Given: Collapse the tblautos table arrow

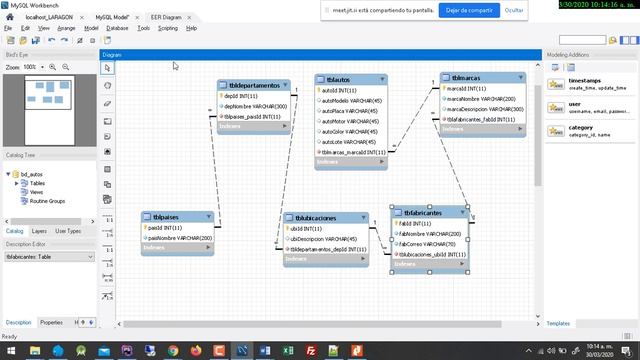Looking at the screenshot, I should [382, 79].
